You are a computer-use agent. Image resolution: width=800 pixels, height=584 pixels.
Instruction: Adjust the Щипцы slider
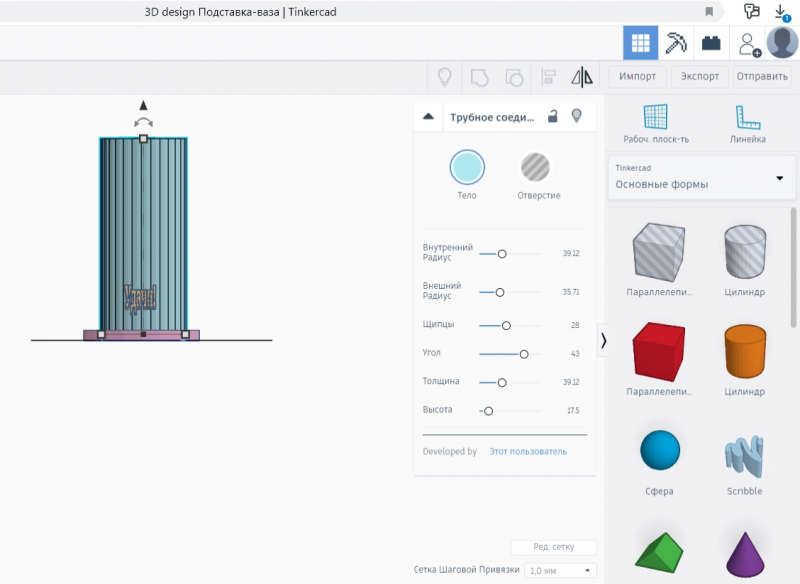(x=506, y=325)
